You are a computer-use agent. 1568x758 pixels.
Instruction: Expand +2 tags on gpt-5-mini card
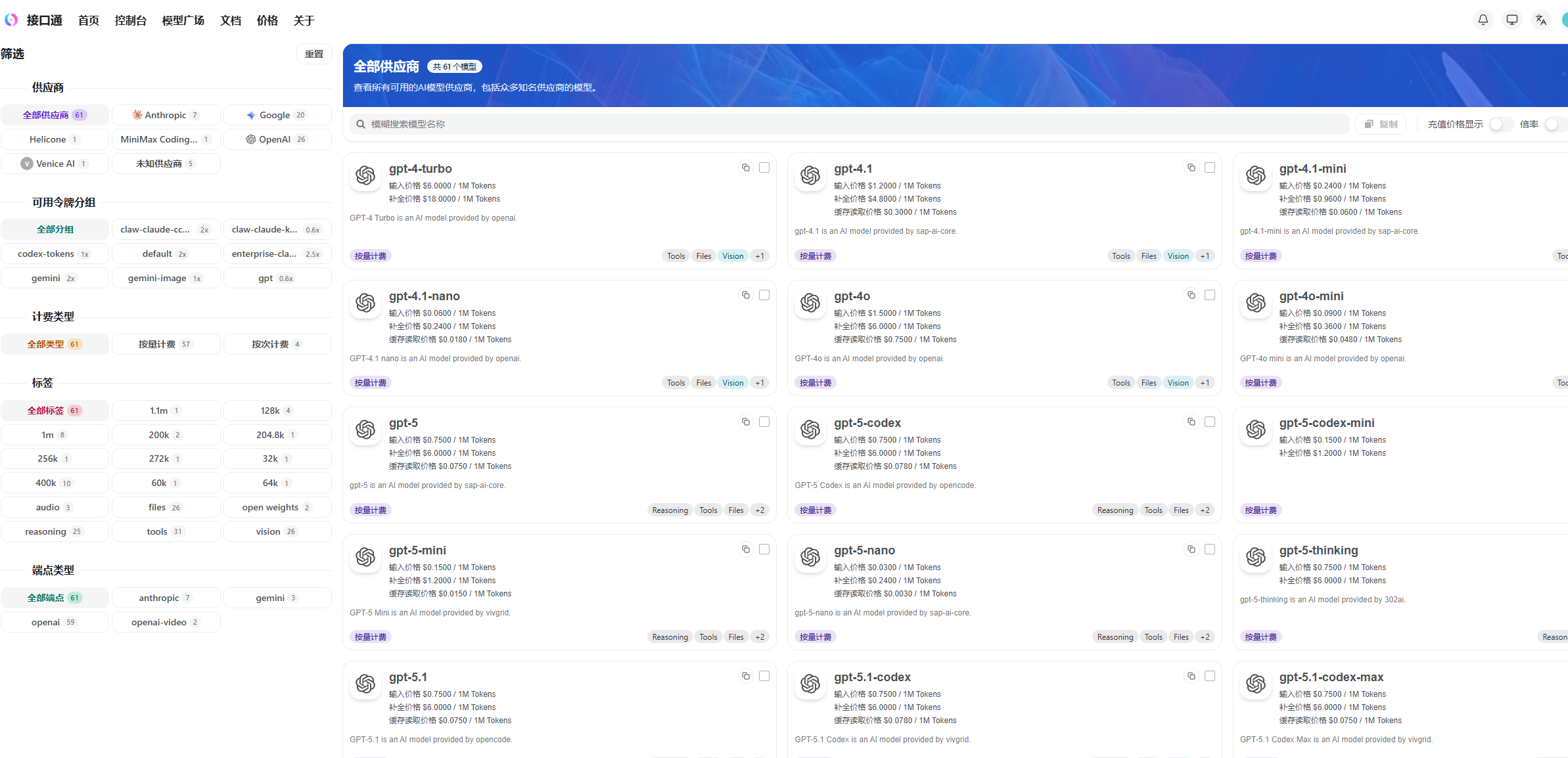[x=760, y=637]
